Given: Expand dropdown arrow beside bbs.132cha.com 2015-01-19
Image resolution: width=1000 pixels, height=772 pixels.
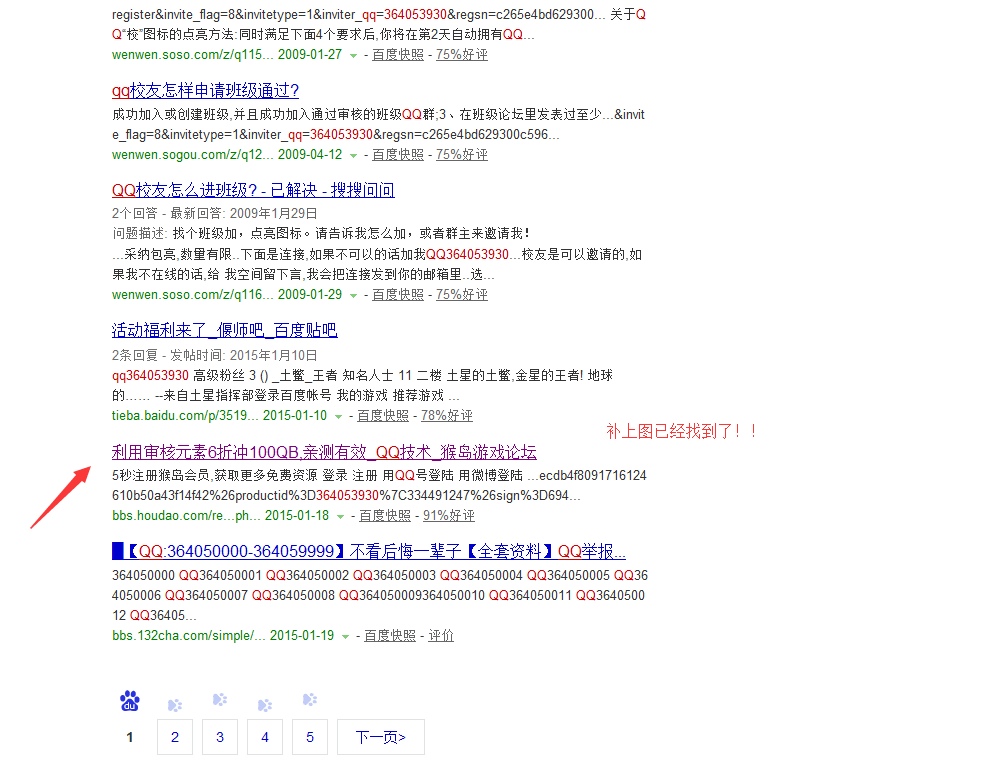Looking at the screenshot, I should click(x=346, y=637).
